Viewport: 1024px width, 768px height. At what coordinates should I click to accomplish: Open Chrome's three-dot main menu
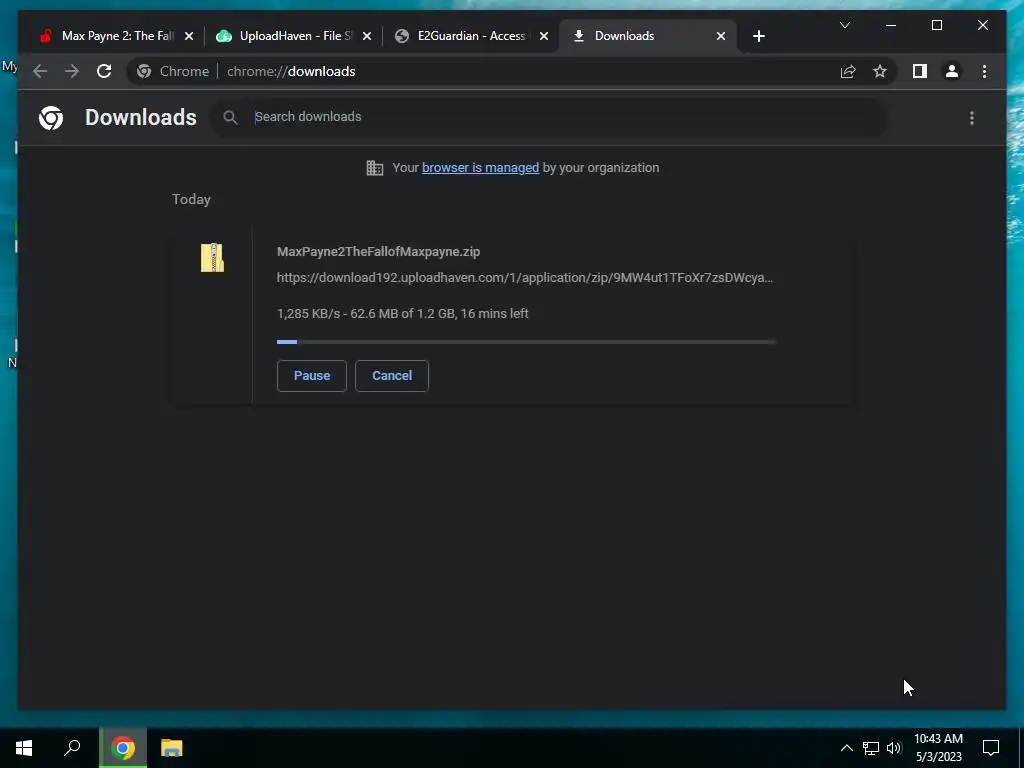pyautogui.click(x=984, y=71)
